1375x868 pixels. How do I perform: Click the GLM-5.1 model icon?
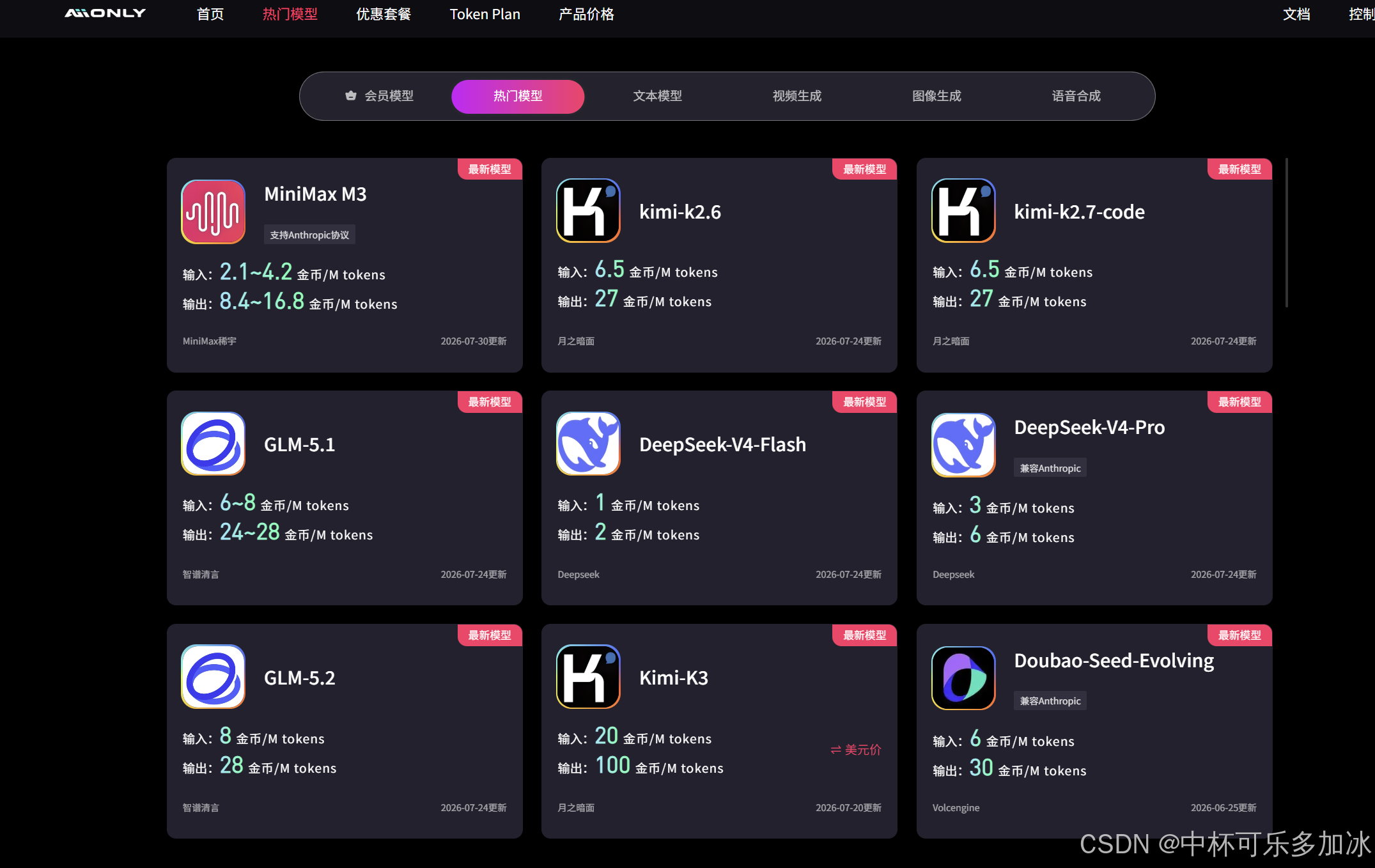pos(214,444)
